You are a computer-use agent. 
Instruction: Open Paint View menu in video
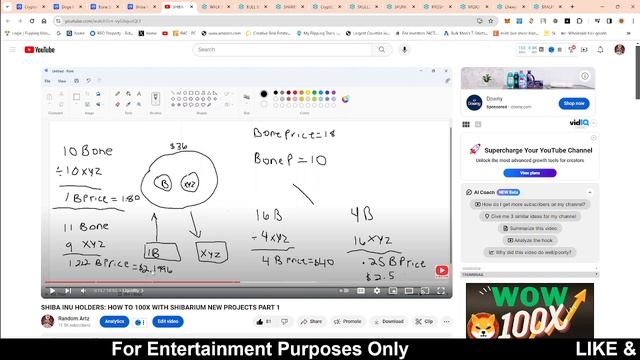click(62, 81)
